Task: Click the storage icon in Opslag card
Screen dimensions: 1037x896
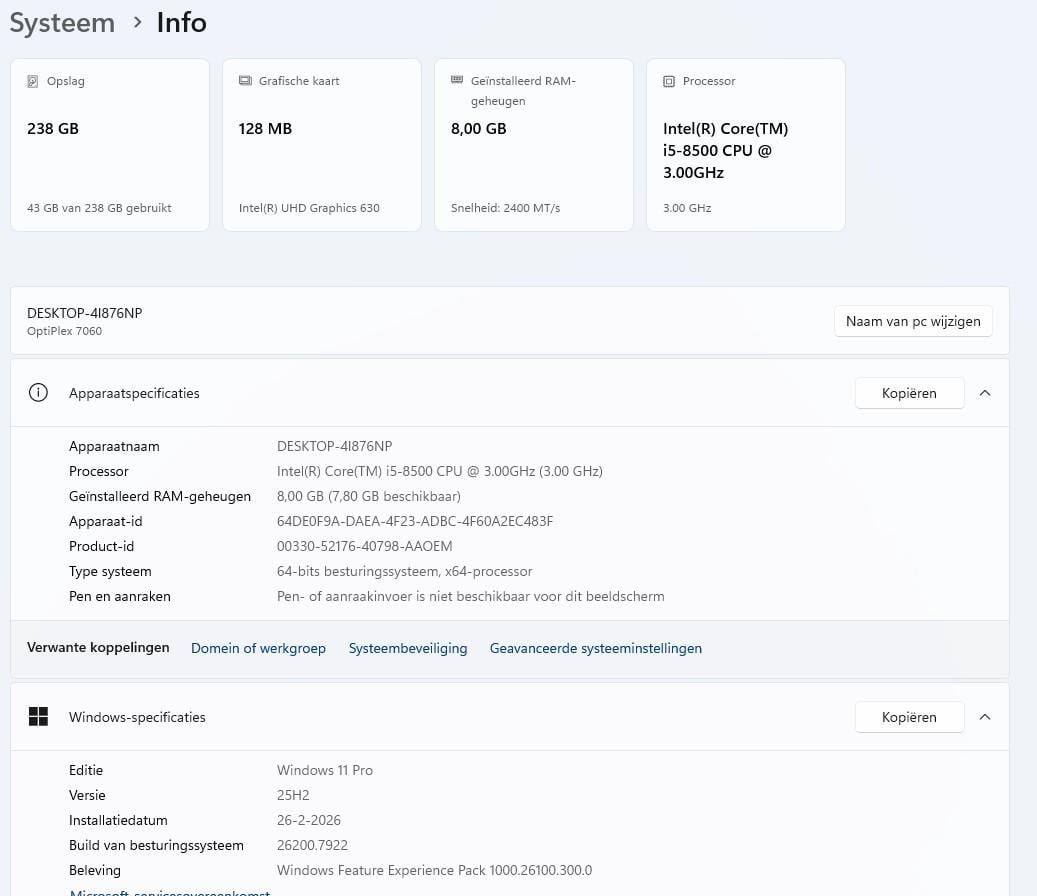Action: point(33,81)
